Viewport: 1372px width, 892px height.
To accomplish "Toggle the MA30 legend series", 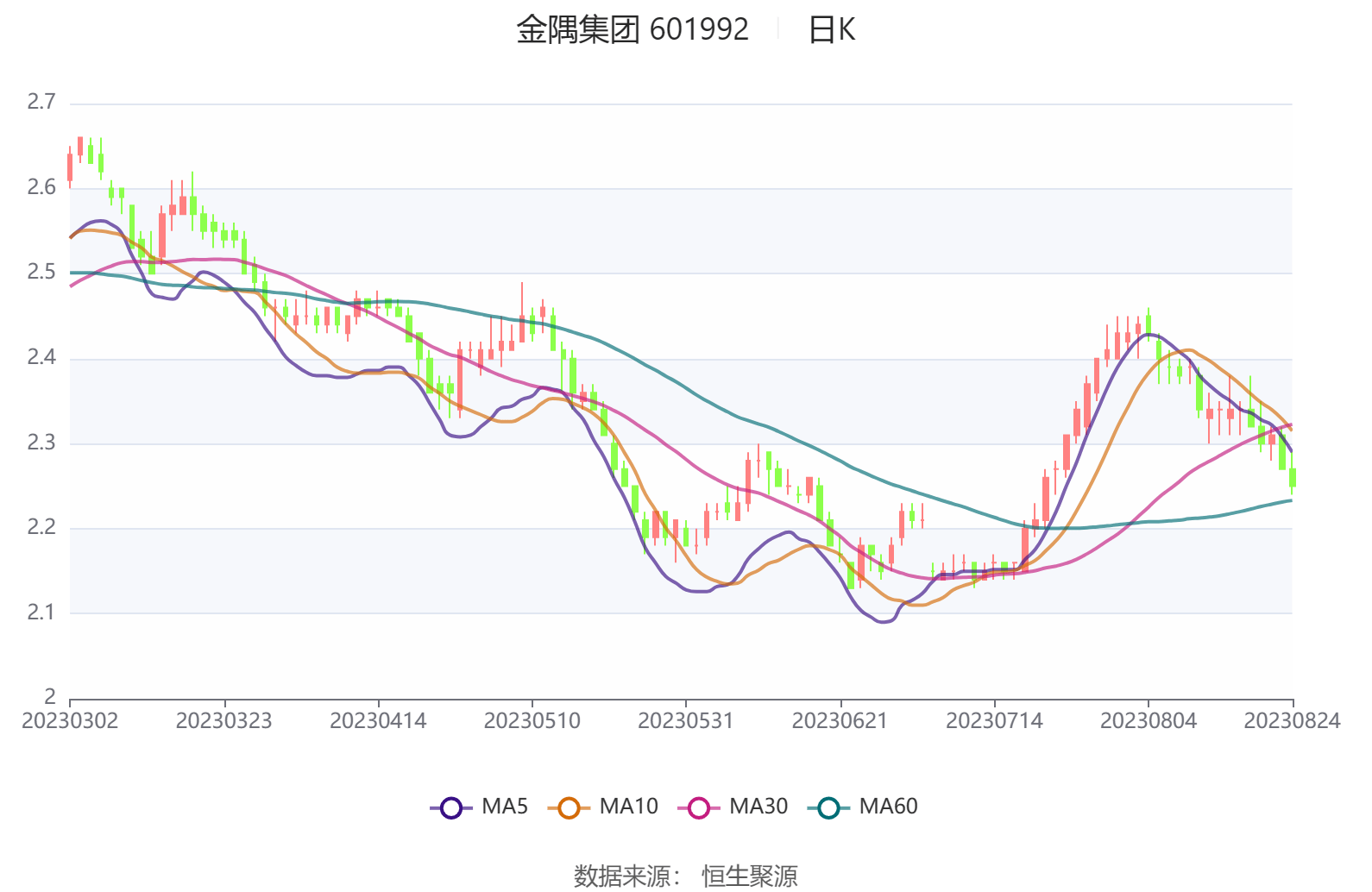I will pos(733,807).
